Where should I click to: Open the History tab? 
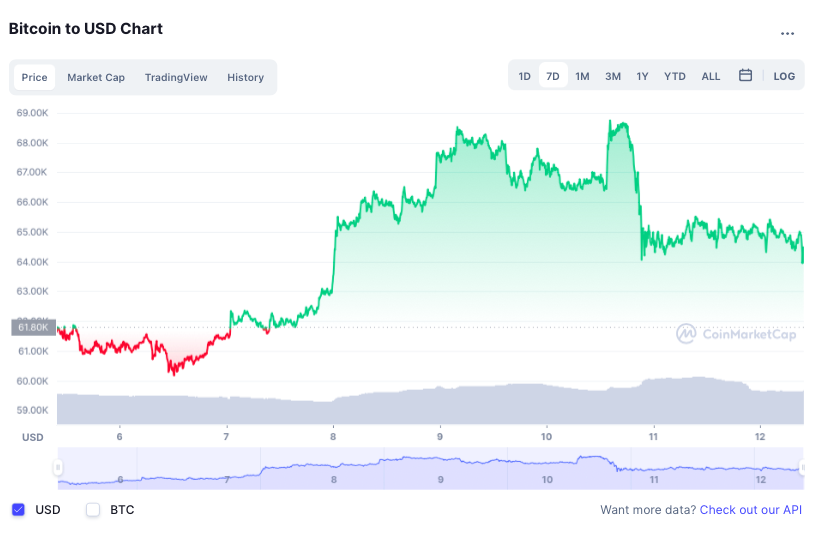(245, 77)
